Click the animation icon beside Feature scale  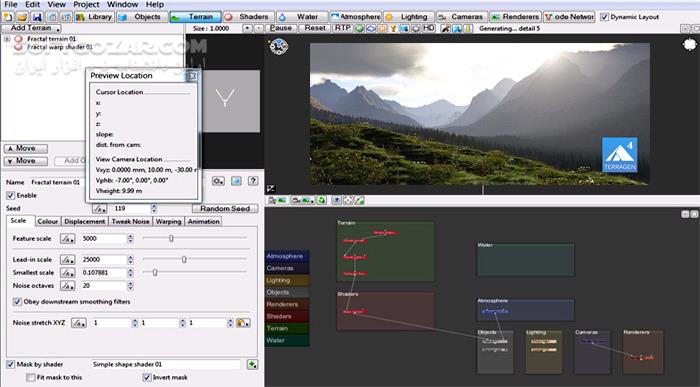(x=67, y=239)
